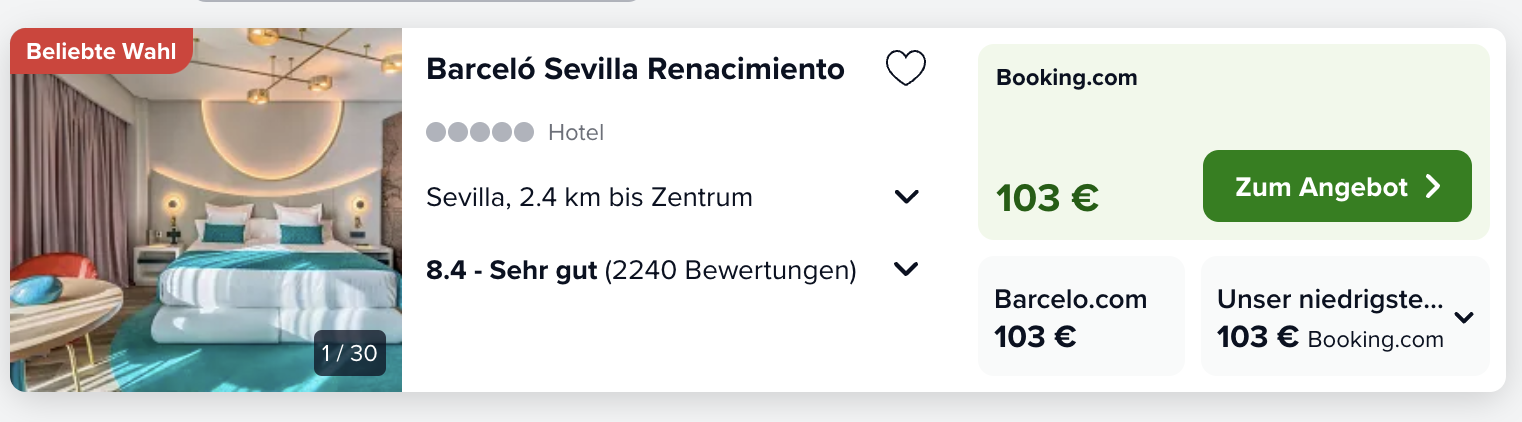
Task: Open the Zum Angebot offer
Action: (1337, 186)
